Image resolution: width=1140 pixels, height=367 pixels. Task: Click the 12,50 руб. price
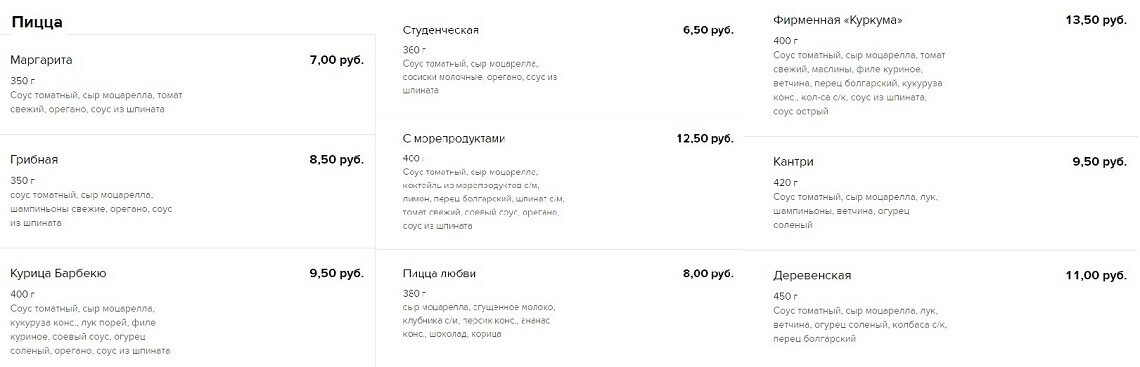click(705, 138)
